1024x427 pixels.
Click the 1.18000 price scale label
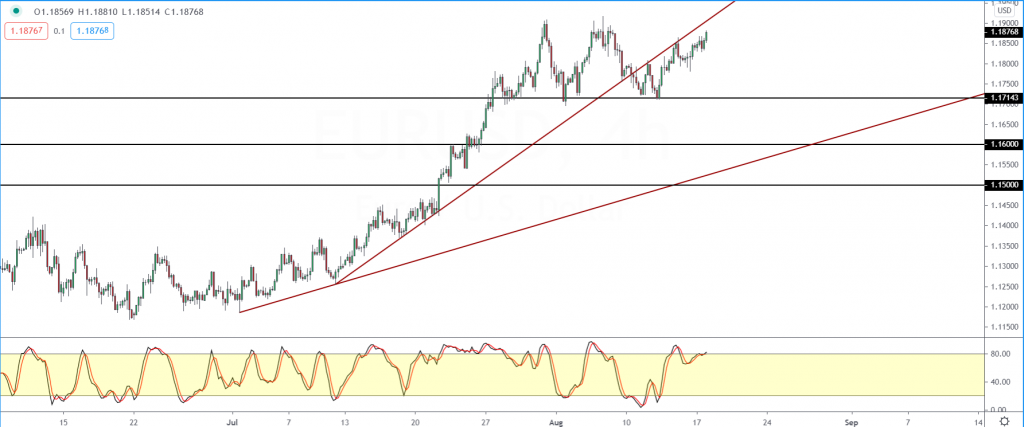[1003, 63]
